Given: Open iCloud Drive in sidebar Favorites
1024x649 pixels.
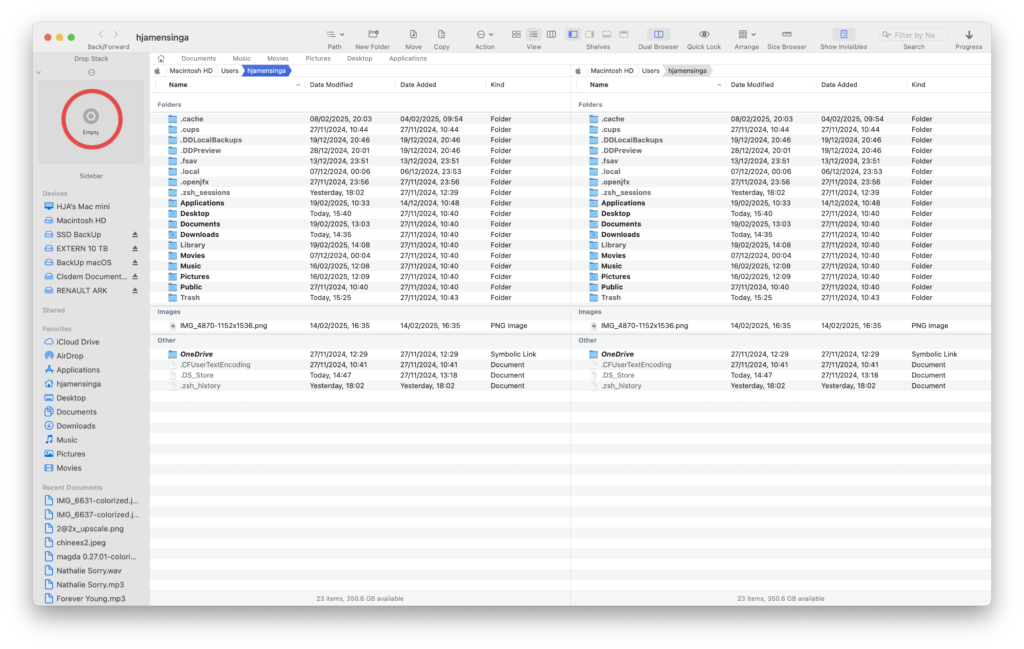Looking at the screenshot, I should [x=77, y=342].
